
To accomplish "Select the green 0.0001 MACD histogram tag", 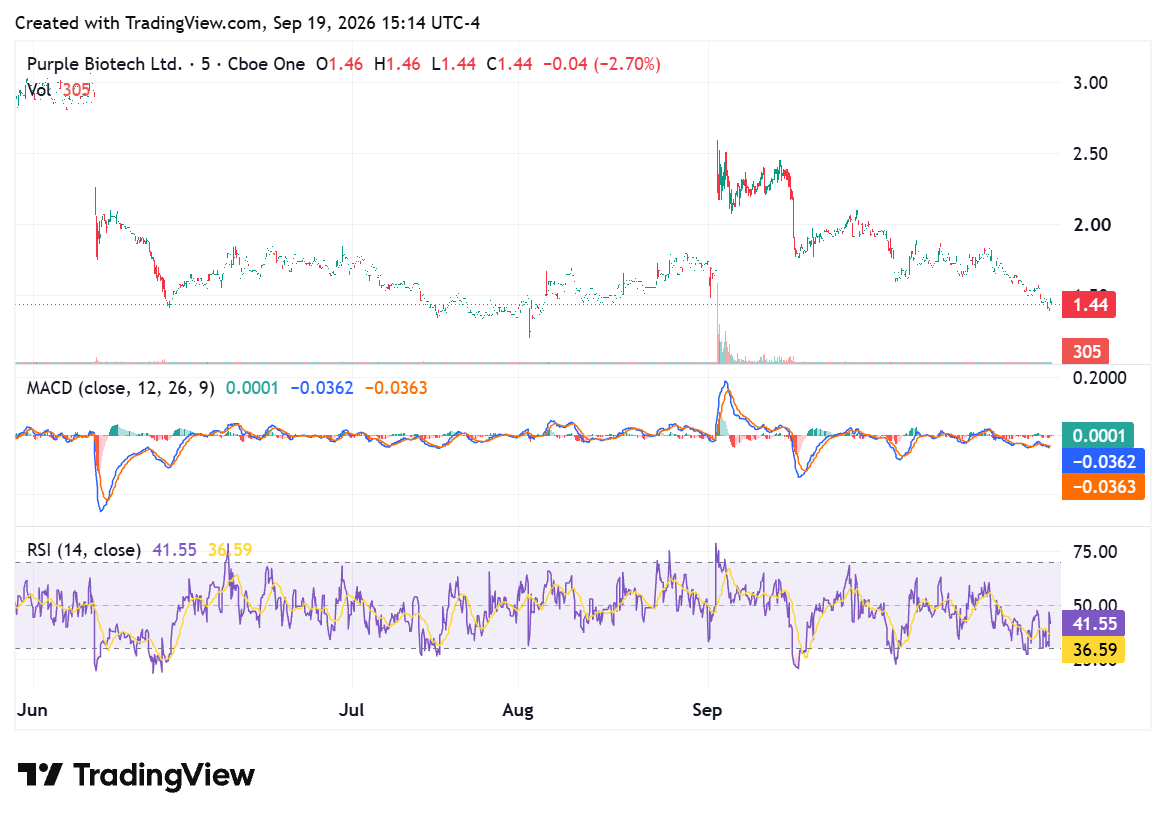I will pyautogui.click(x=1098, y=436).
